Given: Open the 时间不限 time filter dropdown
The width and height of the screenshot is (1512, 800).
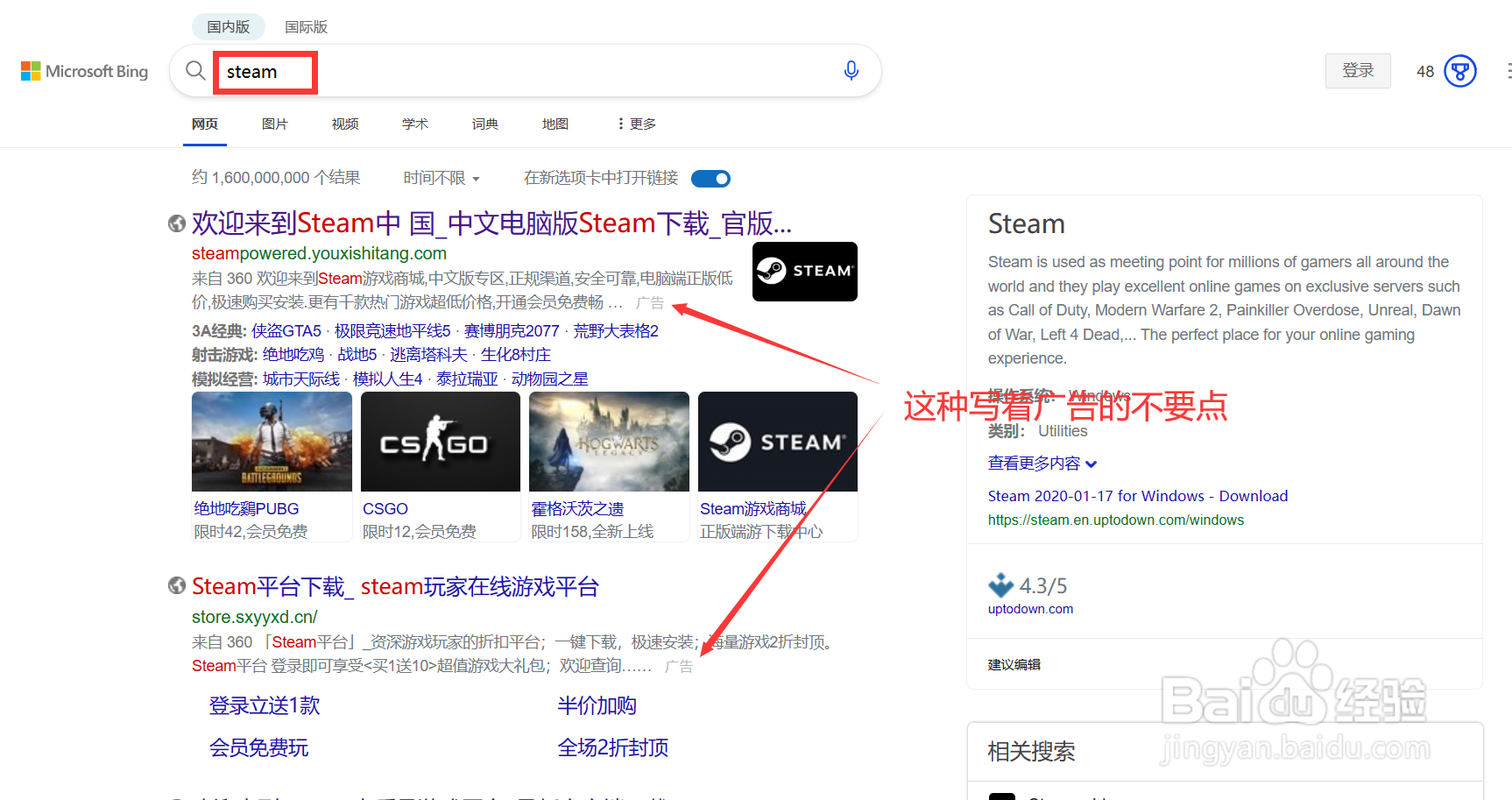Looking at the screenshot, I should click(442, 178).
